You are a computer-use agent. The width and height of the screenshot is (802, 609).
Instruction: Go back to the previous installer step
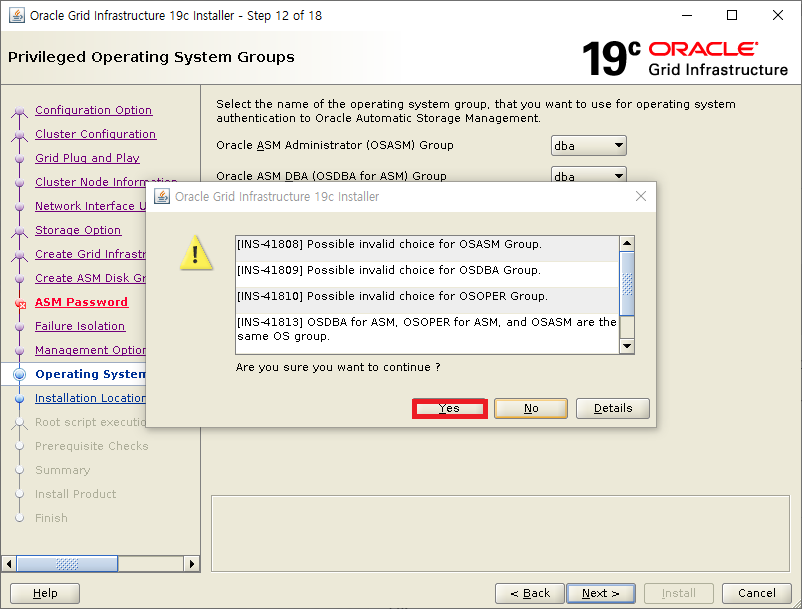click(x=530, y=593)
